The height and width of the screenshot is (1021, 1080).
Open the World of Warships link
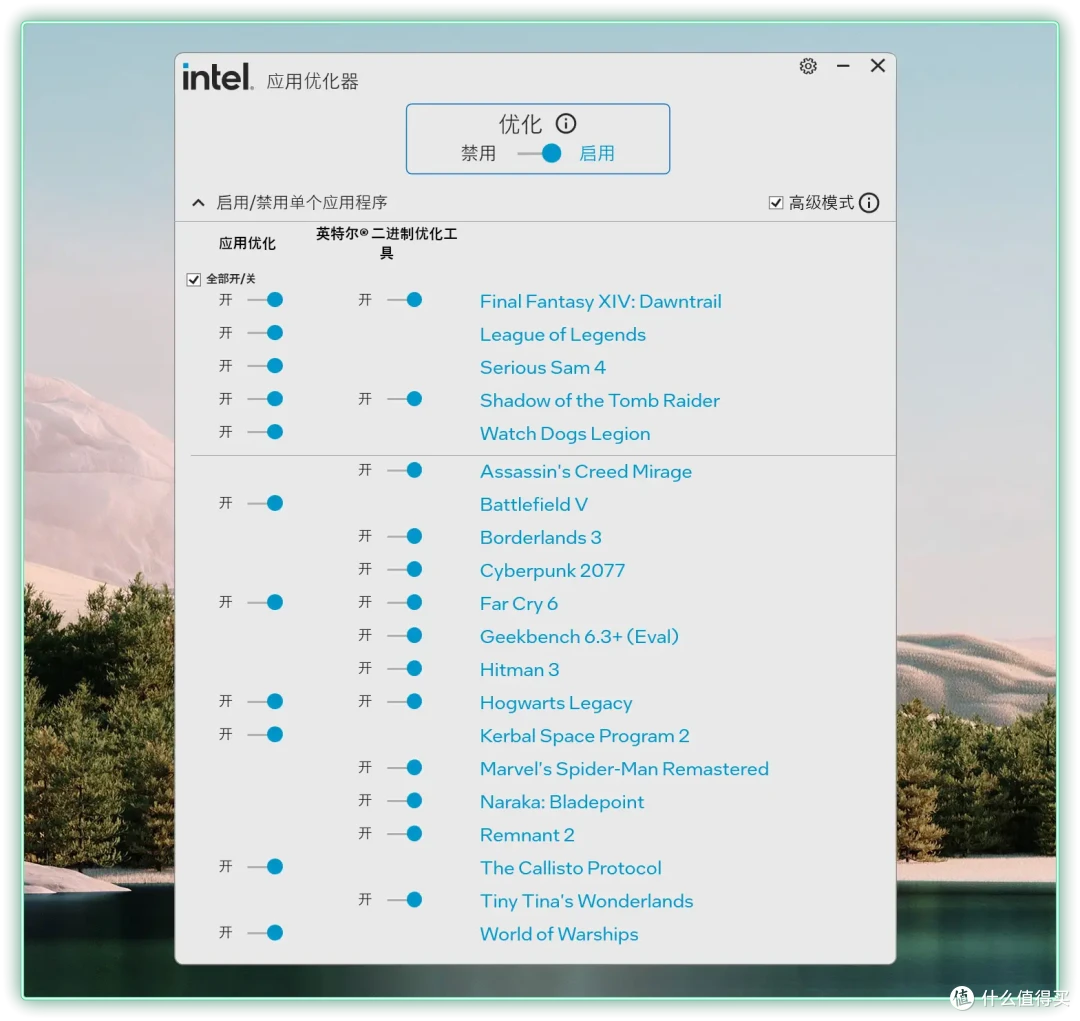tap(559, 935)
